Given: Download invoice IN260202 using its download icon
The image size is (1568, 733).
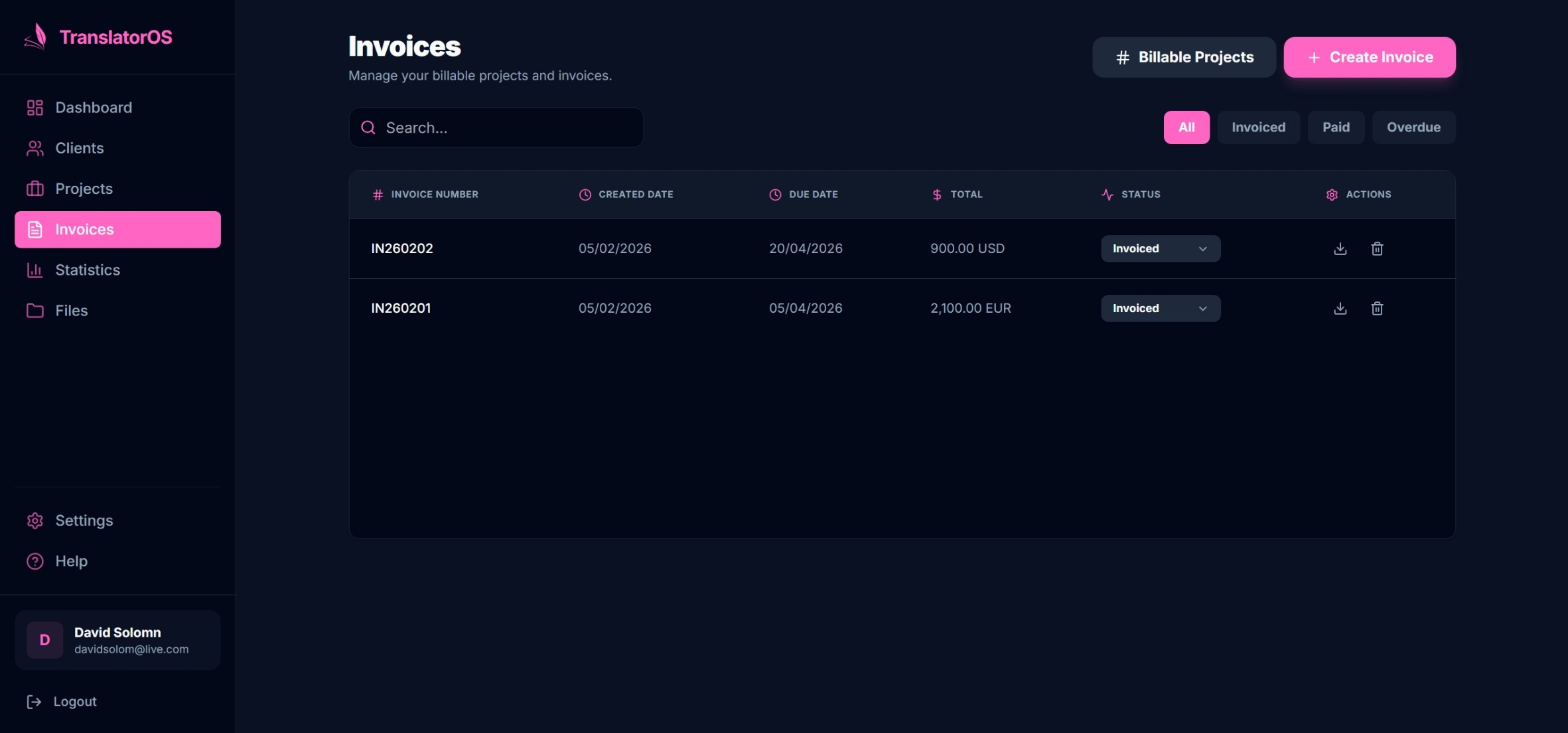Looking at the screenshot, I should (1340, 248).
